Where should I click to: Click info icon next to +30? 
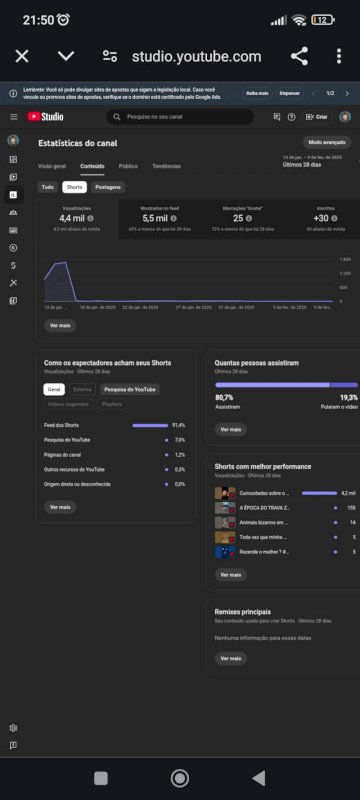tap(334, 218)
